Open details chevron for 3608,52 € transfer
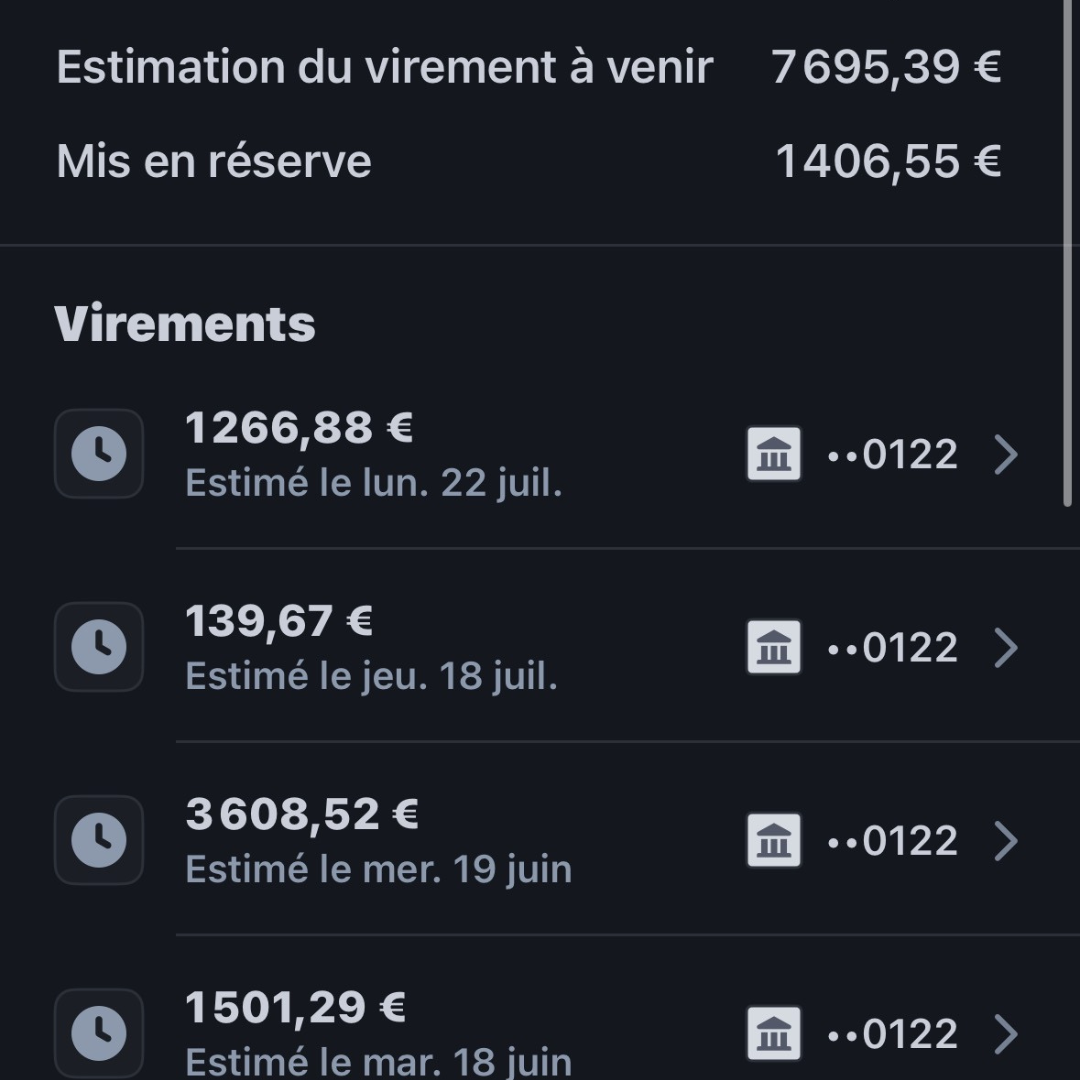 (1006, 841)
